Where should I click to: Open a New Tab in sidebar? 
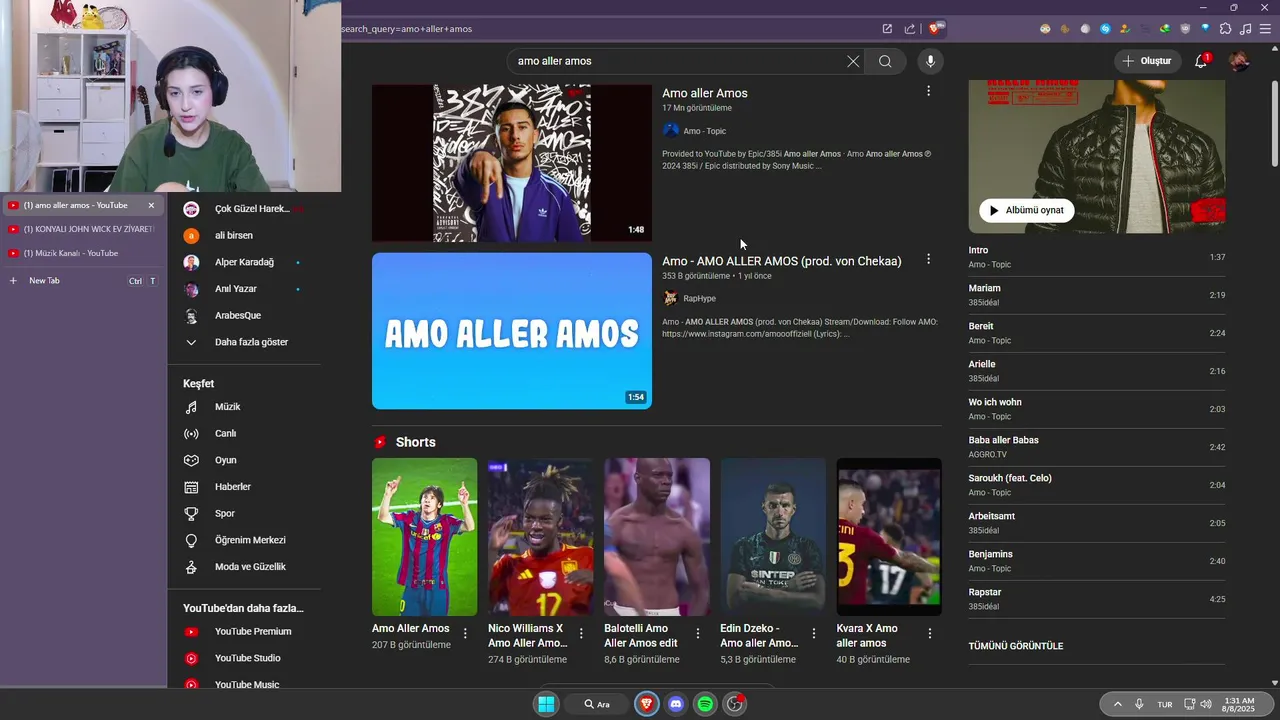pos(82,281)
